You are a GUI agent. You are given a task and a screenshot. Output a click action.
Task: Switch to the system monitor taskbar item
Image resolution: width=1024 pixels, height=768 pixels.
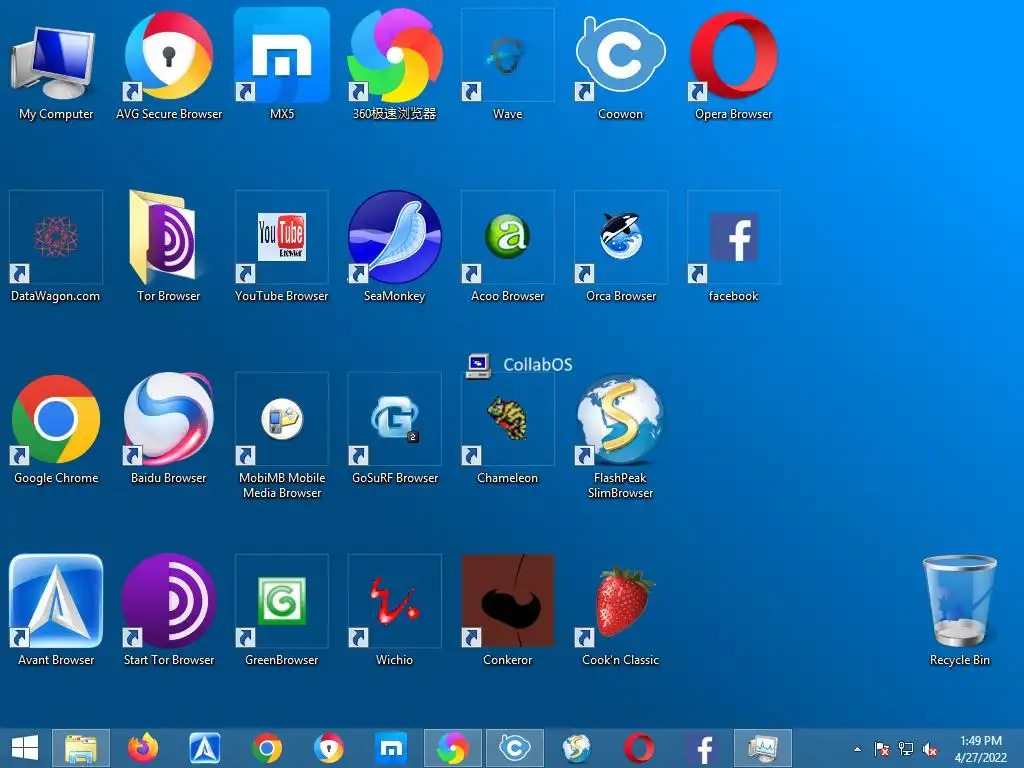(763, 748)
